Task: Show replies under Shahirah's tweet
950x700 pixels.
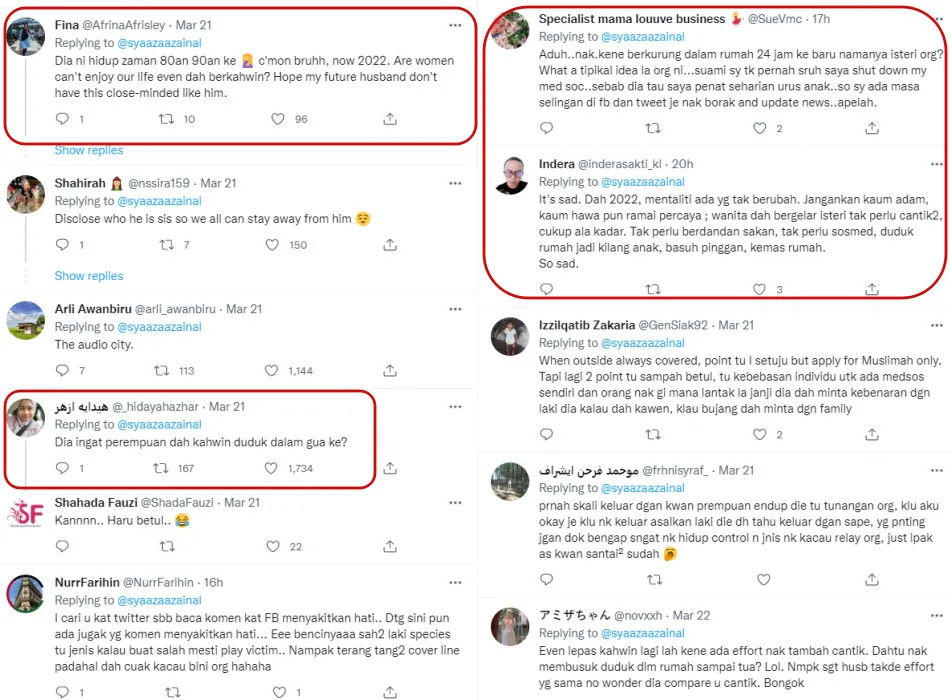Action: point(89,276)
